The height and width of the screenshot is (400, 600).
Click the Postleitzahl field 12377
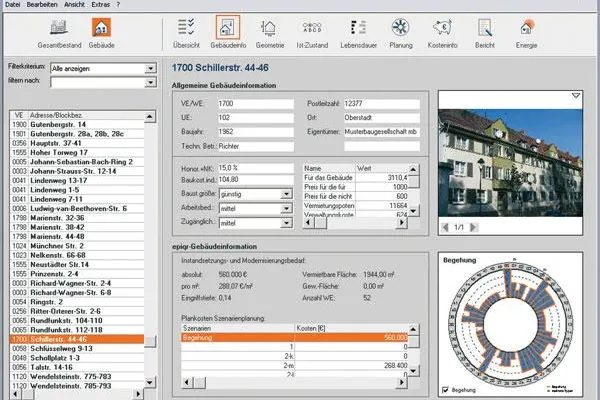coord(382,104)
